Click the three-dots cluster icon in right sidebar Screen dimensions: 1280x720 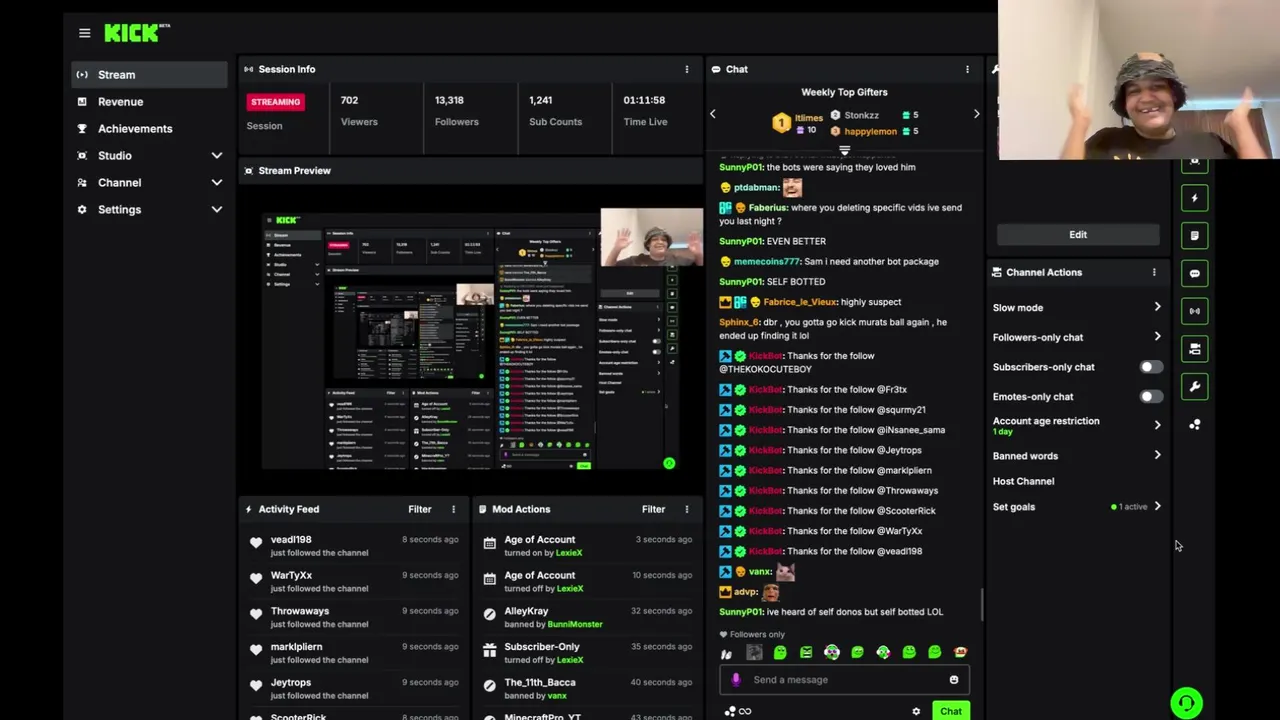tap(1194, 425)
